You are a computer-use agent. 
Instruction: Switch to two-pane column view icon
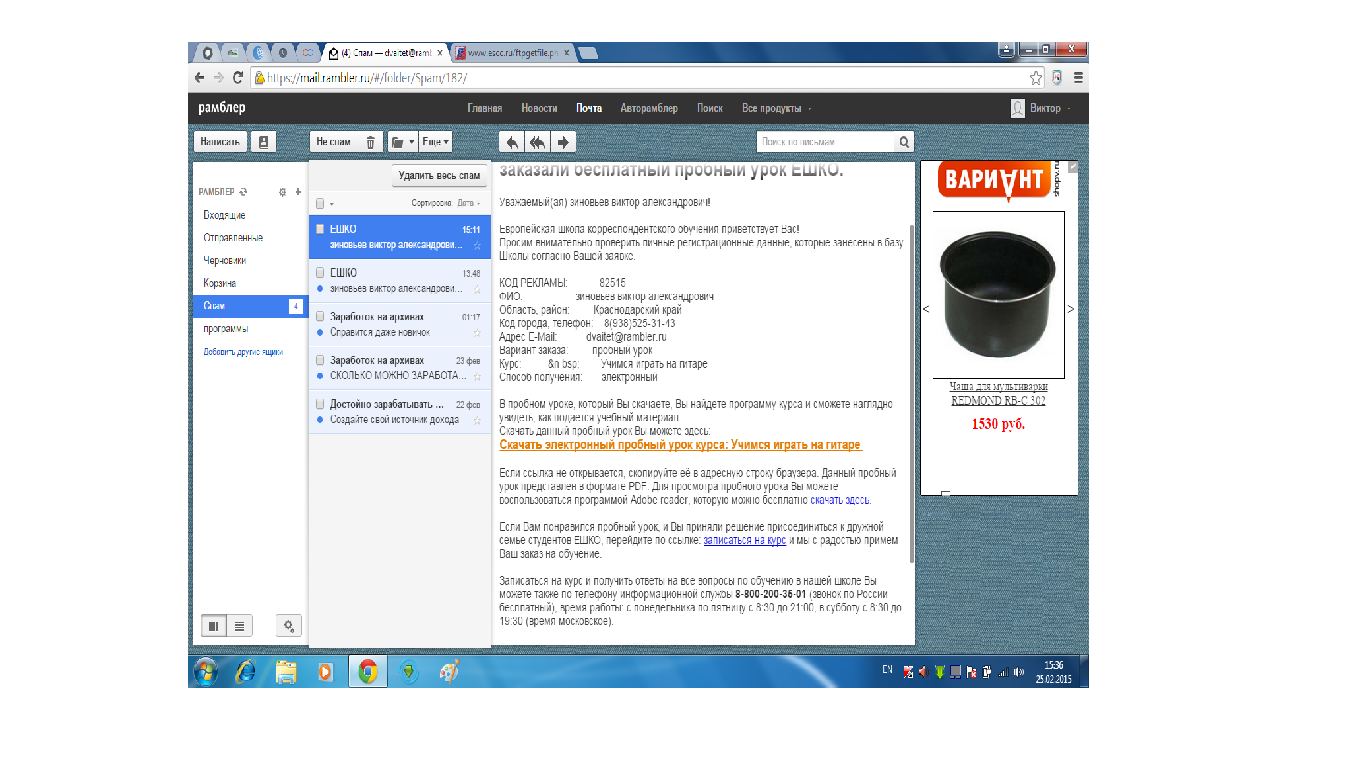pyautogui.click(x=214, y=626)
